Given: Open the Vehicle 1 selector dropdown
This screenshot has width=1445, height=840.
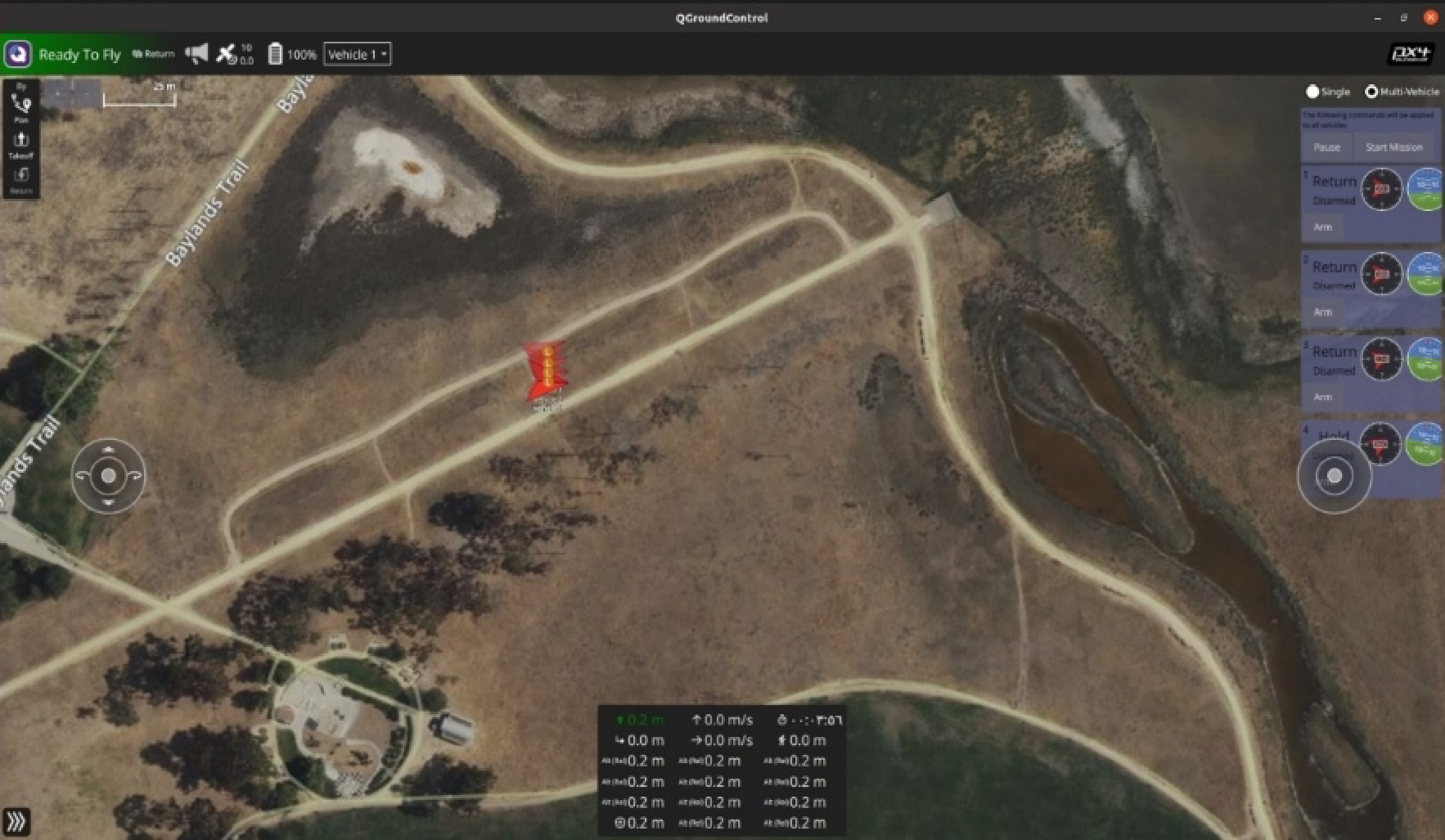Looking at the screenshot, I should [358, 55].
